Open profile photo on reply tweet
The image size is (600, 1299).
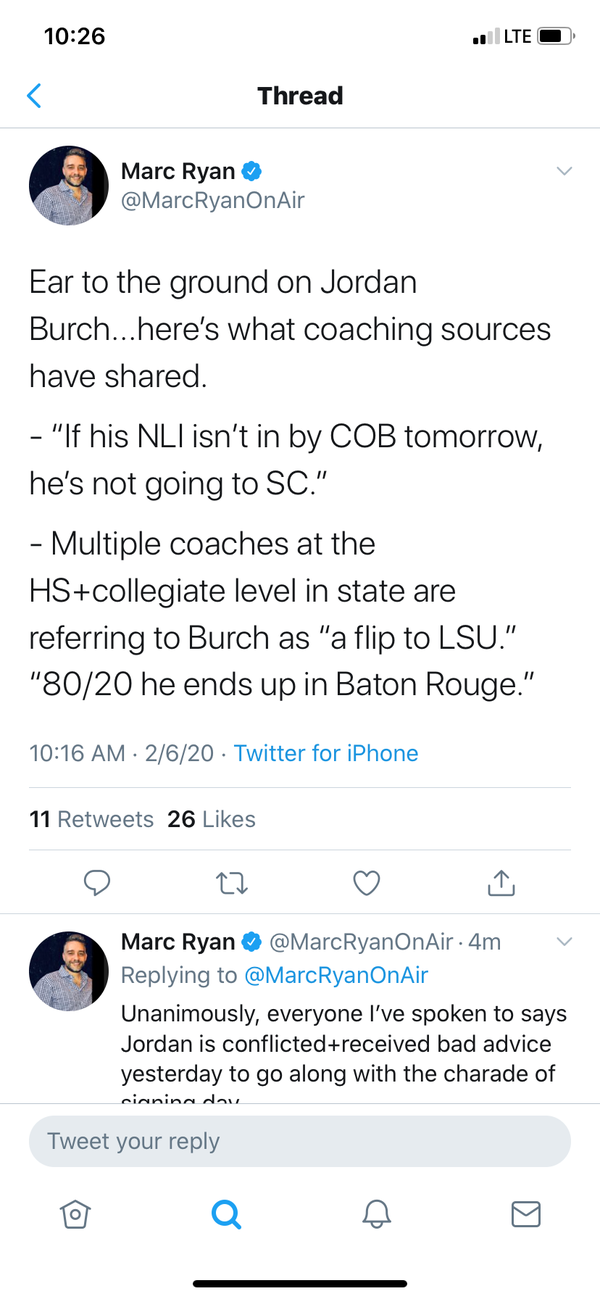click(69, 971)
